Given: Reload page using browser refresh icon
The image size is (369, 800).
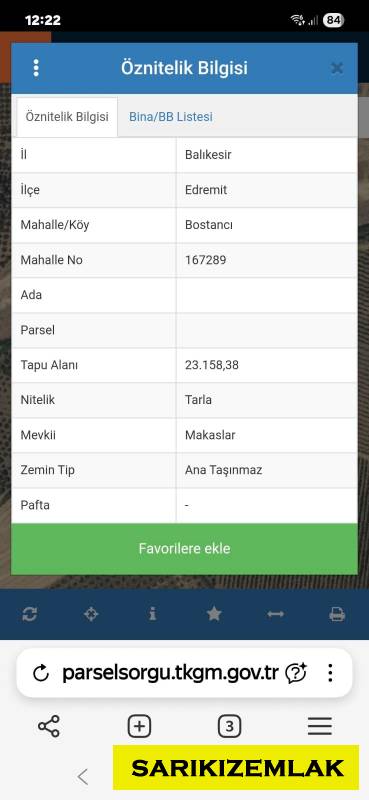Looking at the screenshot, I should coord(41,673).
